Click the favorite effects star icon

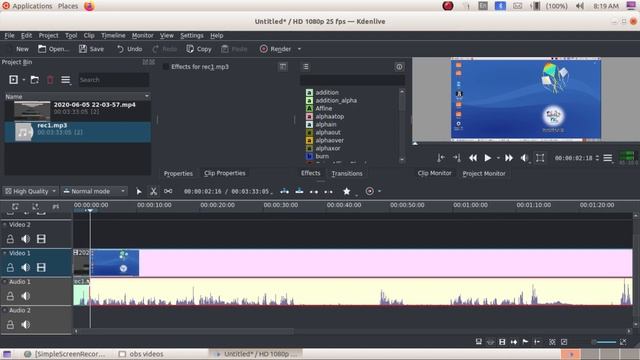347,191
